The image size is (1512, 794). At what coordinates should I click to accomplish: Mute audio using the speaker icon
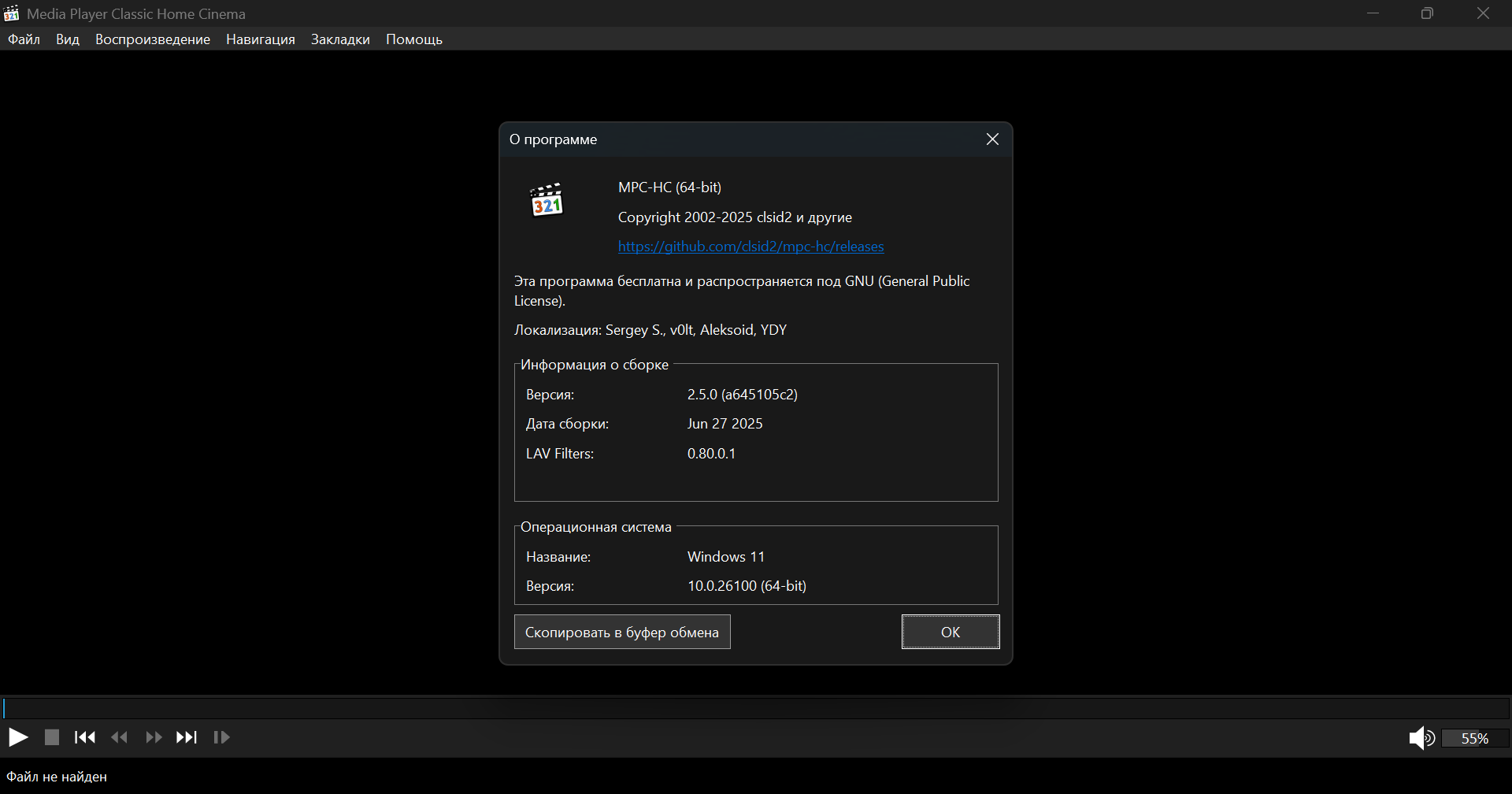1421,738
